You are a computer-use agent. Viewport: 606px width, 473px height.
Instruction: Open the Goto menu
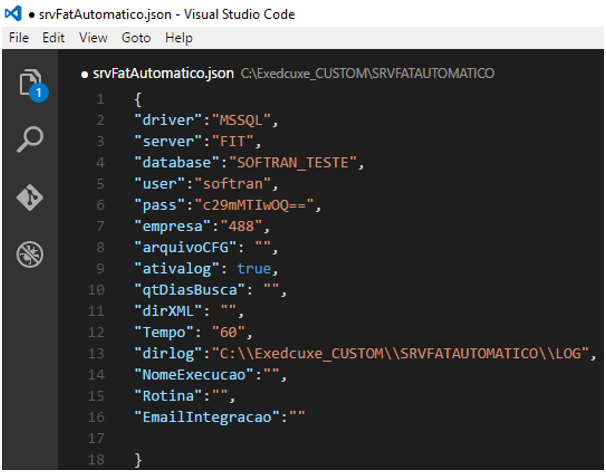136,38
